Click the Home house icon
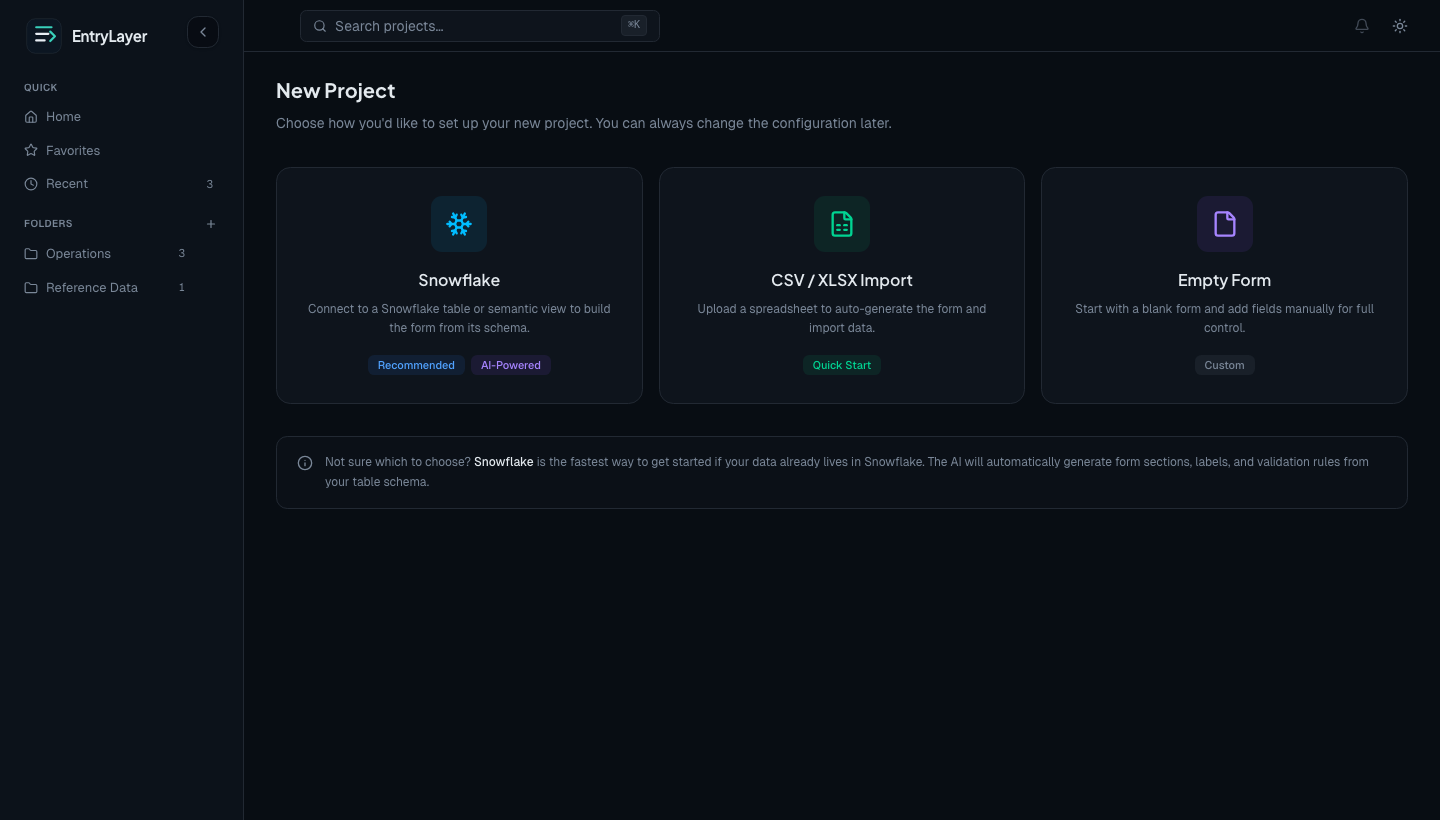 [31, 117]
